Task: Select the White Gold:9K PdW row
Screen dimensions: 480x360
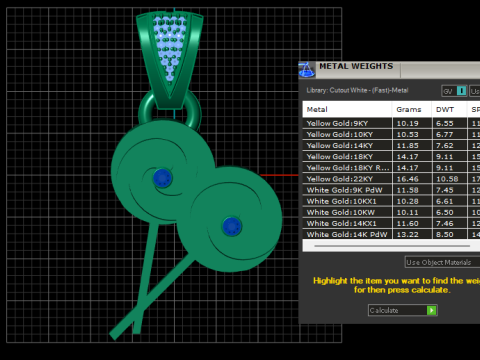Action: (391, 190)
